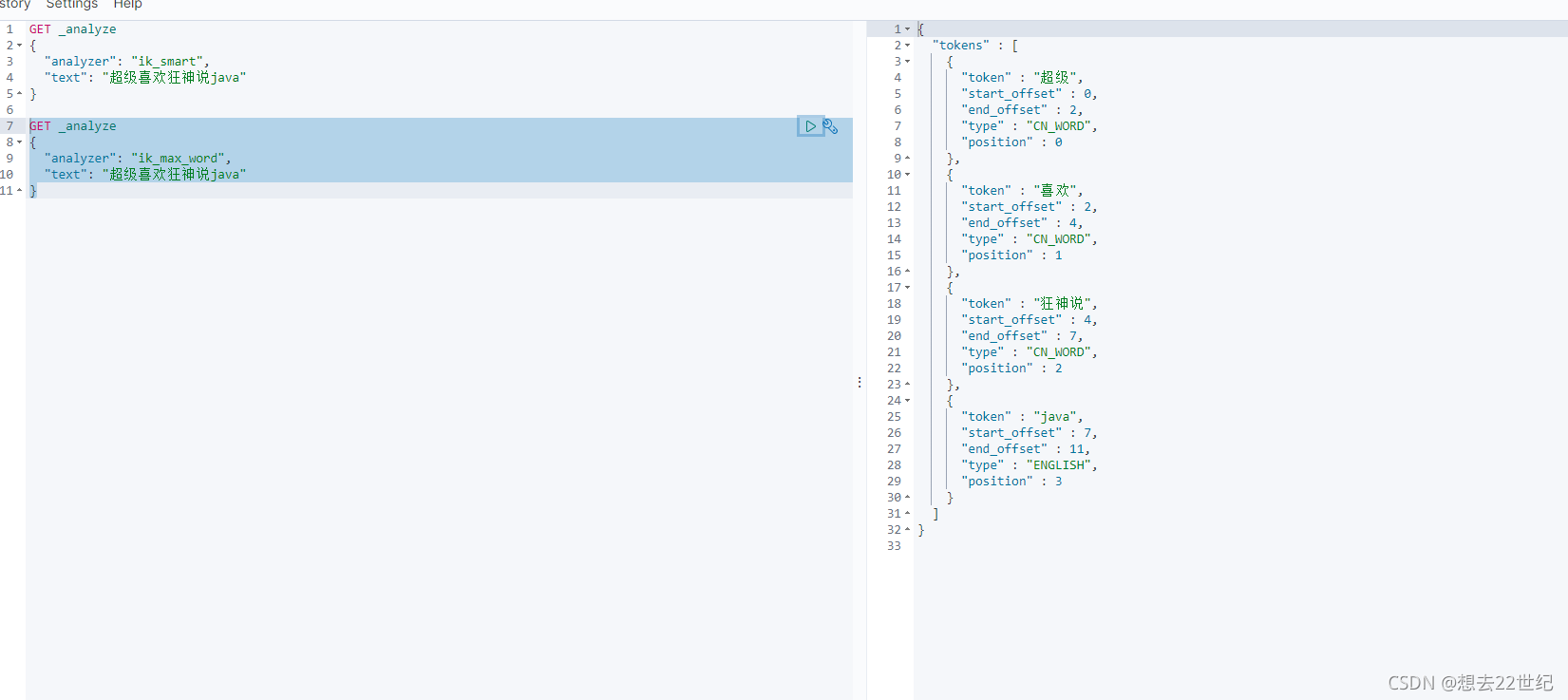Click the token value "超级"
1568x700 pixels.
point(1055,78)
